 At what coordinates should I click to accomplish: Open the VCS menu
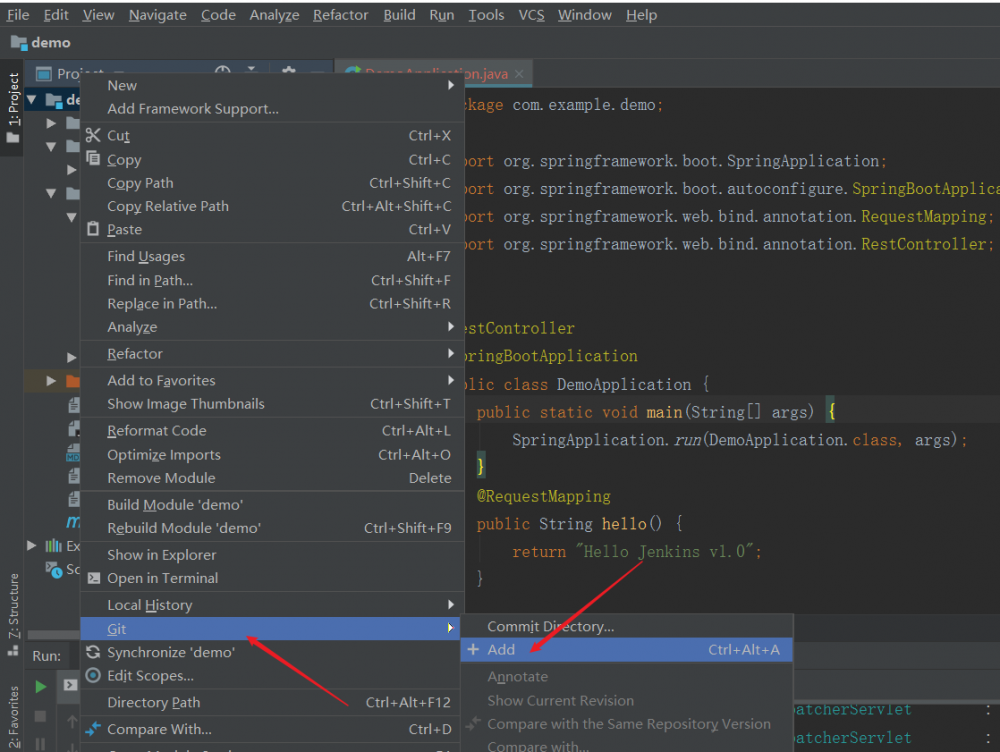[531, 14]
